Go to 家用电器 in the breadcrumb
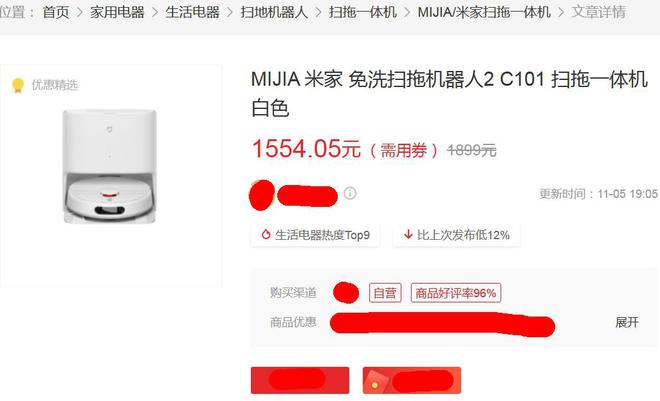This screenshot has width=660, height=401. pos(117,12)
